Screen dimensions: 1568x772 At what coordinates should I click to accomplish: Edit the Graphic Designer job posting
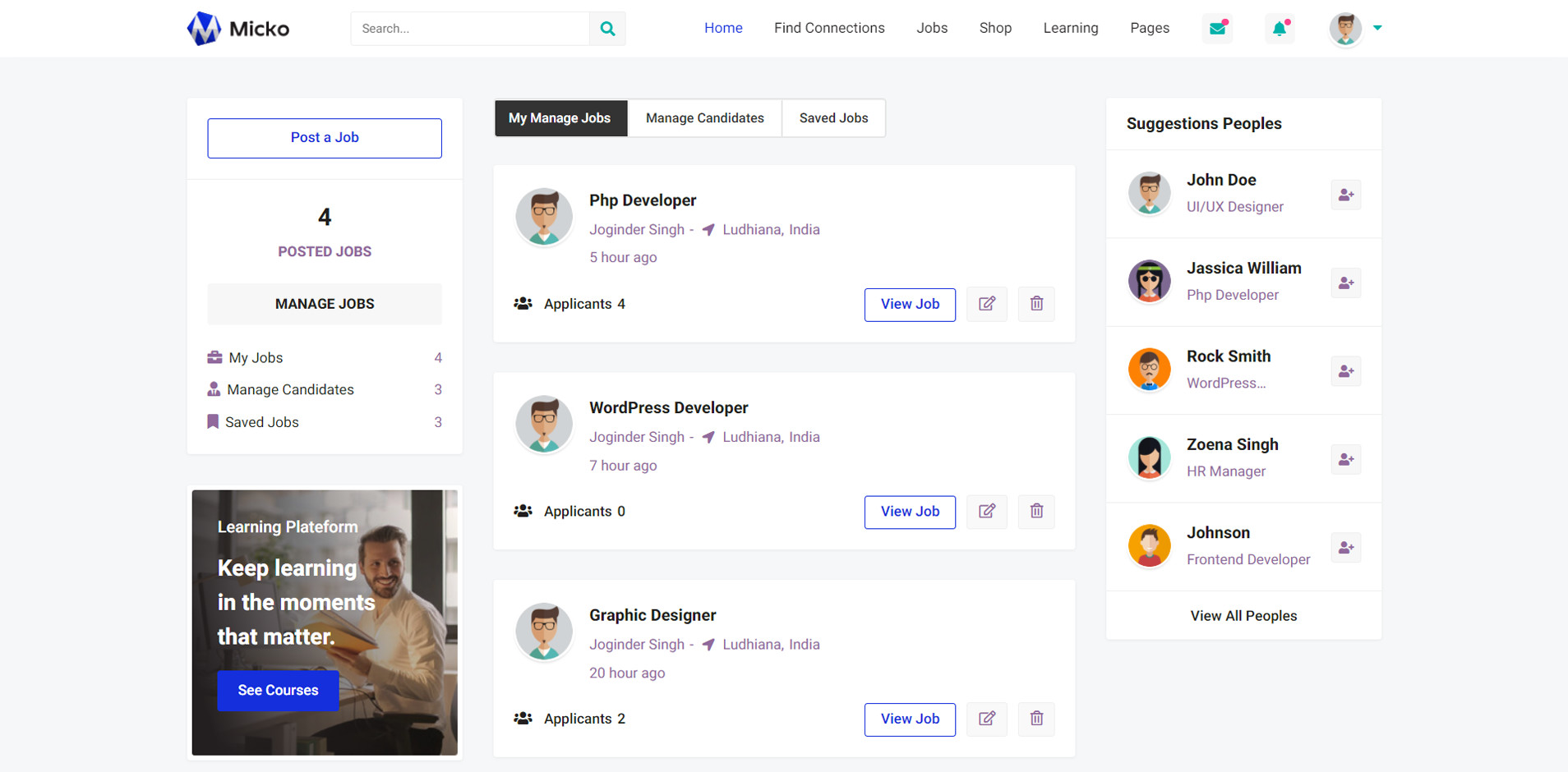[987, 719]
